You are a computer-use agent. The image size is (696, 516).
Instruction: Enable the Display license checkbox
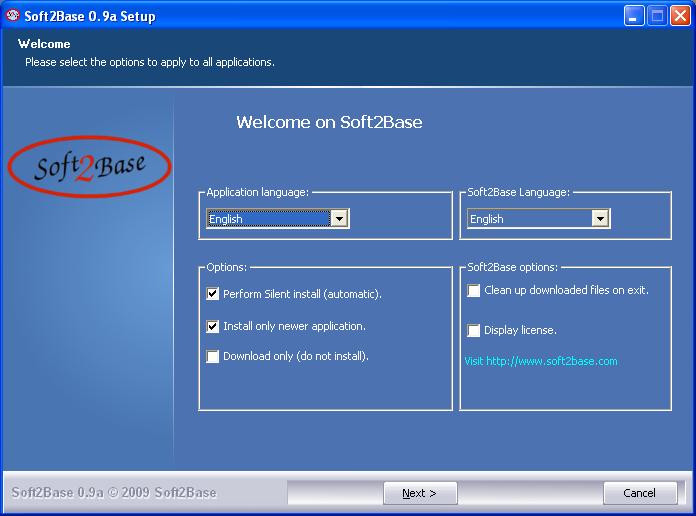pyautogui.click(x=474, y=330)
